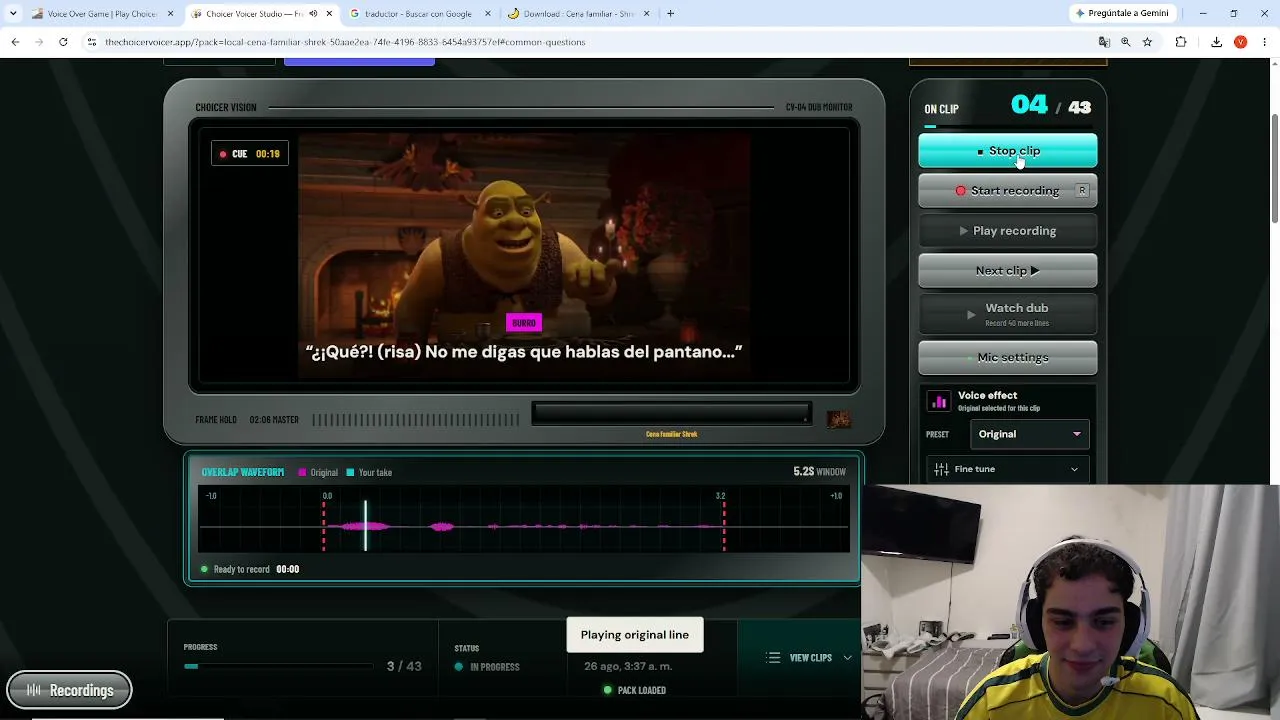Viewport: 1280px width, 720px height.
Task: Click the overlap waveform playhead position
Action: click(365, 525)
